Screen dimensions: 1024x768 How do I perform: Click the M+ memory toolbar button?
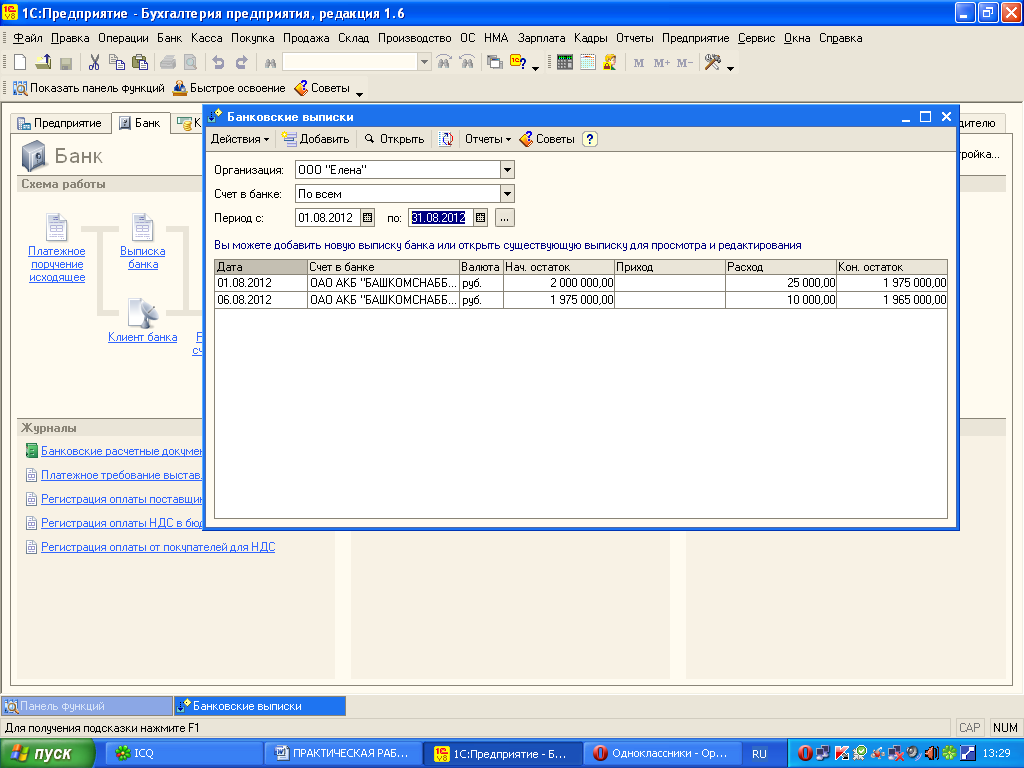[662, 63]
